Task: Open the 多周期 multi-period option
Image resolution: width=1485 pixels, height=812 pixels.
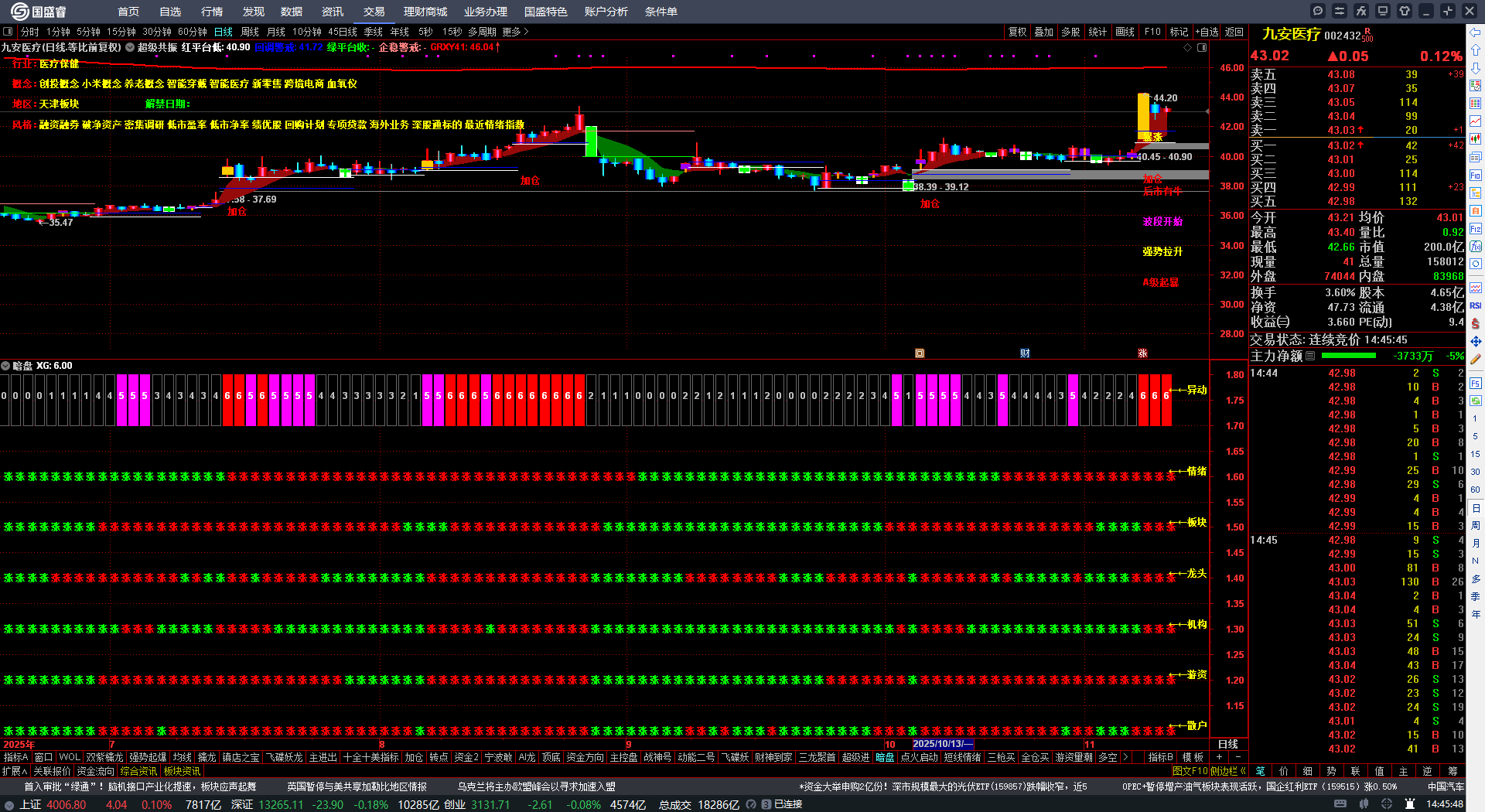Action: tap(482, 32)
